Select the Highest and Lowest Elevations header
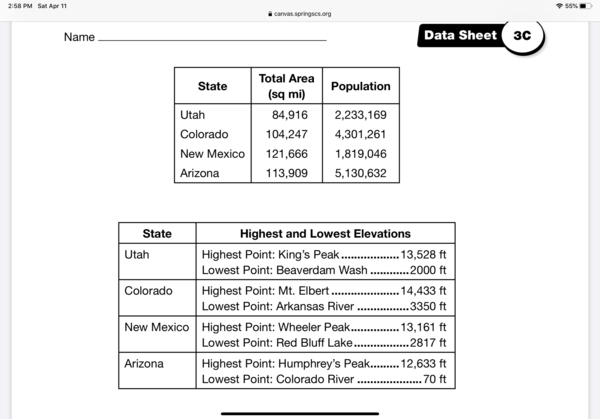The height and width of the screenshot is (419, 600). 325,233
